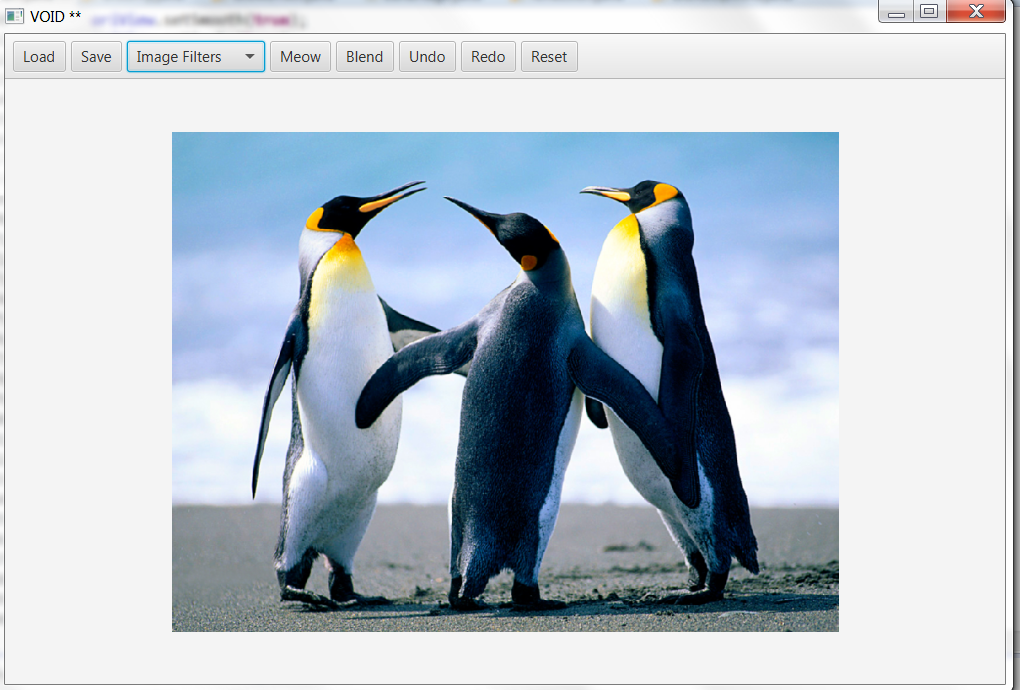
Task: Click the VOID app icon in title bar
Action: pos(14,16)
